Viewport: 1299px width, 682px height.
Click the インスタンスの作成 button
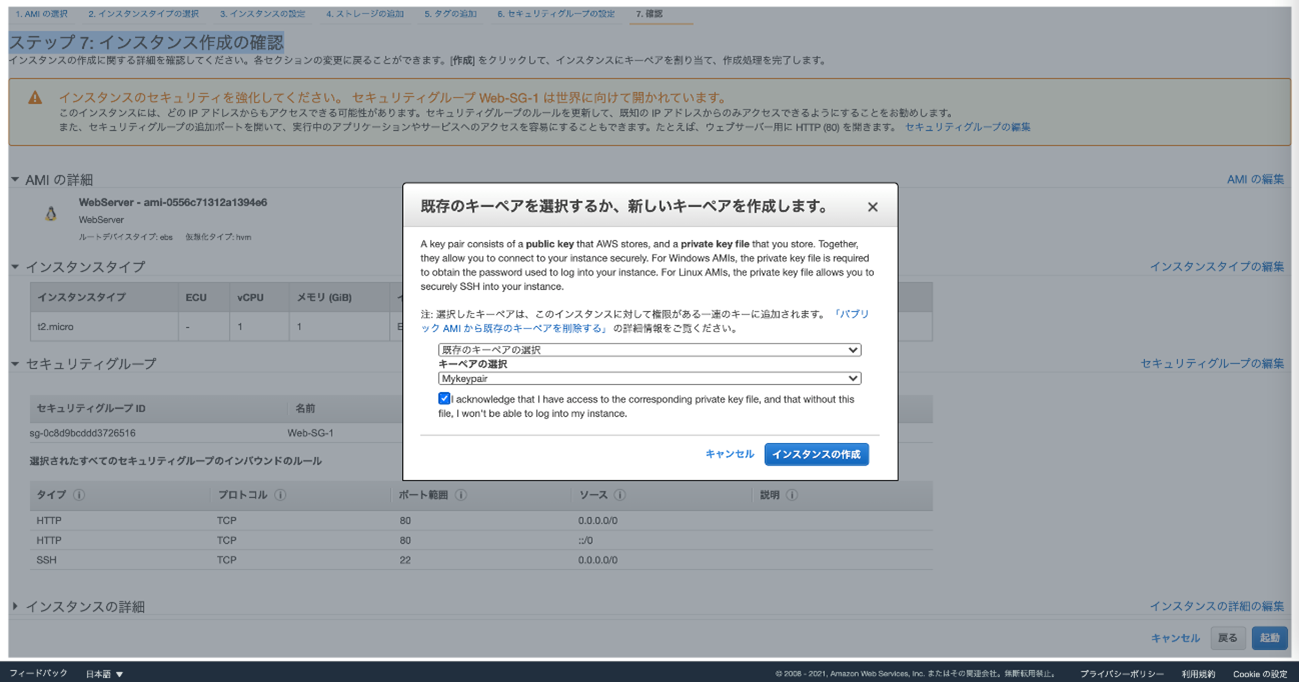[816, 454]
